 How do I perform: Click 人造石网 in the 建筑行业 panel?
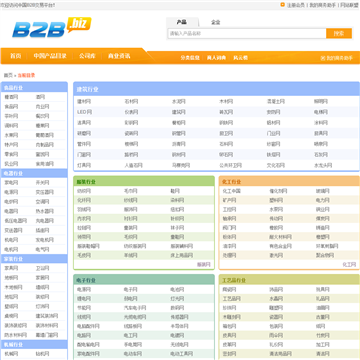(x=133, y=165)
